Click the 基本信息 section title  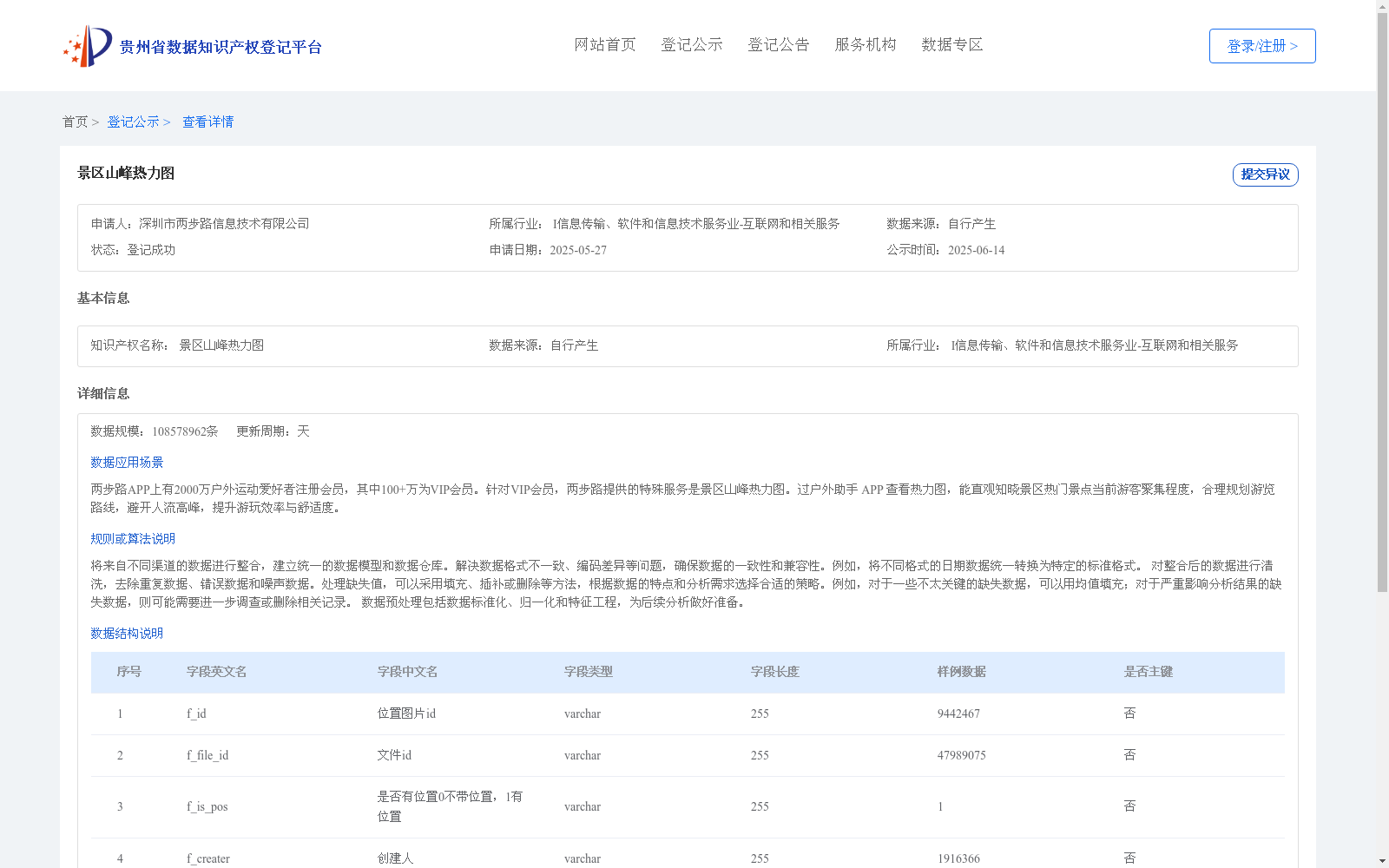click(x=103, y=299)
